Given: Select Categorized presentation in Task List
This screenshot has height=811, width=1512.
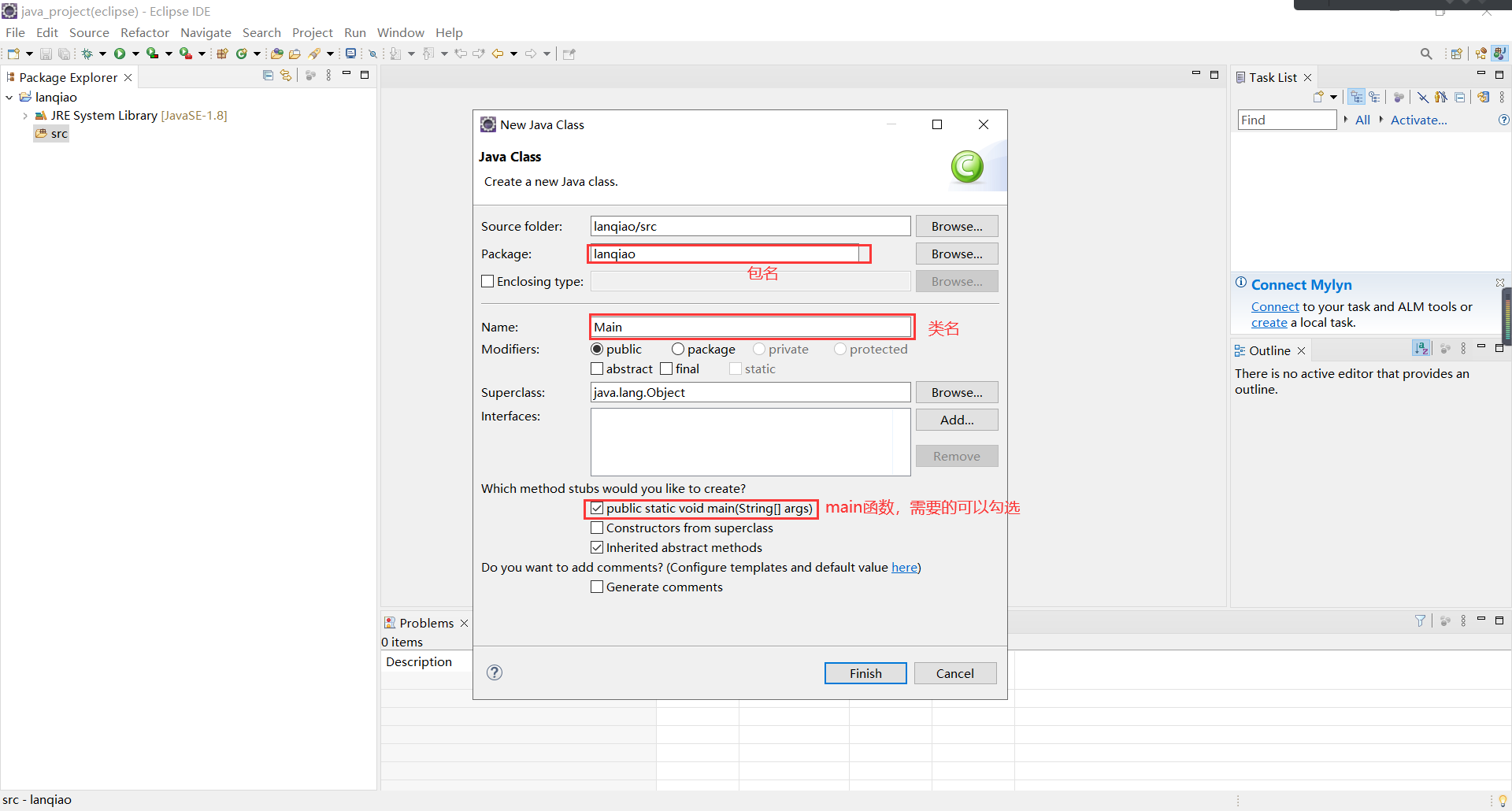Looking at the screenshot, I should click(x=1356, y=97).
